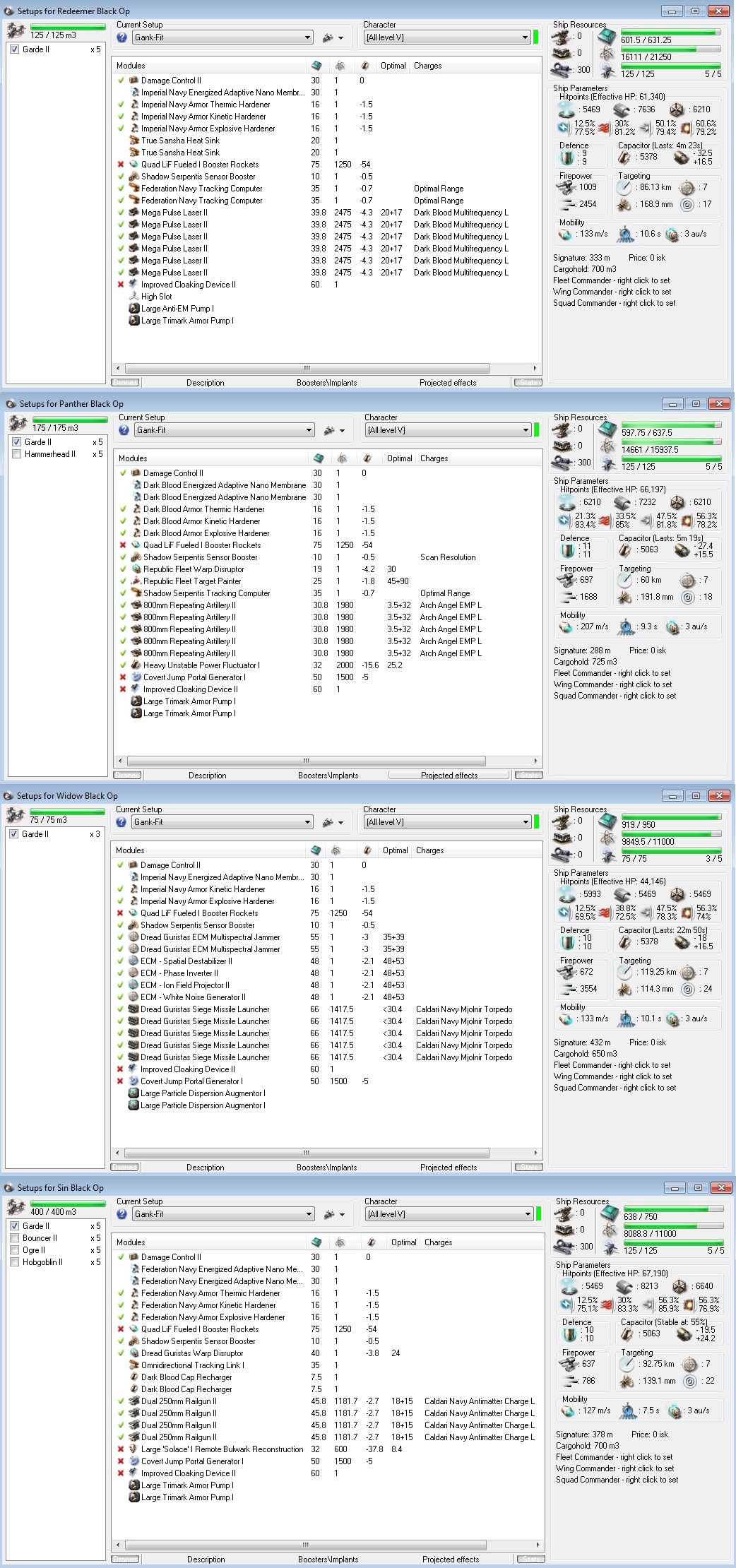This screenshot has height=1568, width=736.
Task: Sort by Optimal column in Sin modules
Action: [x=403, y=1242]
